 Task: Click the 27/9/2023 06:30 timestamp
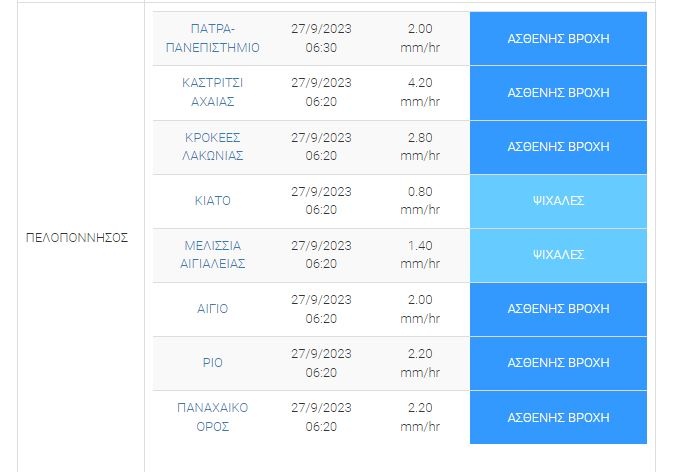tap(321, 38)
